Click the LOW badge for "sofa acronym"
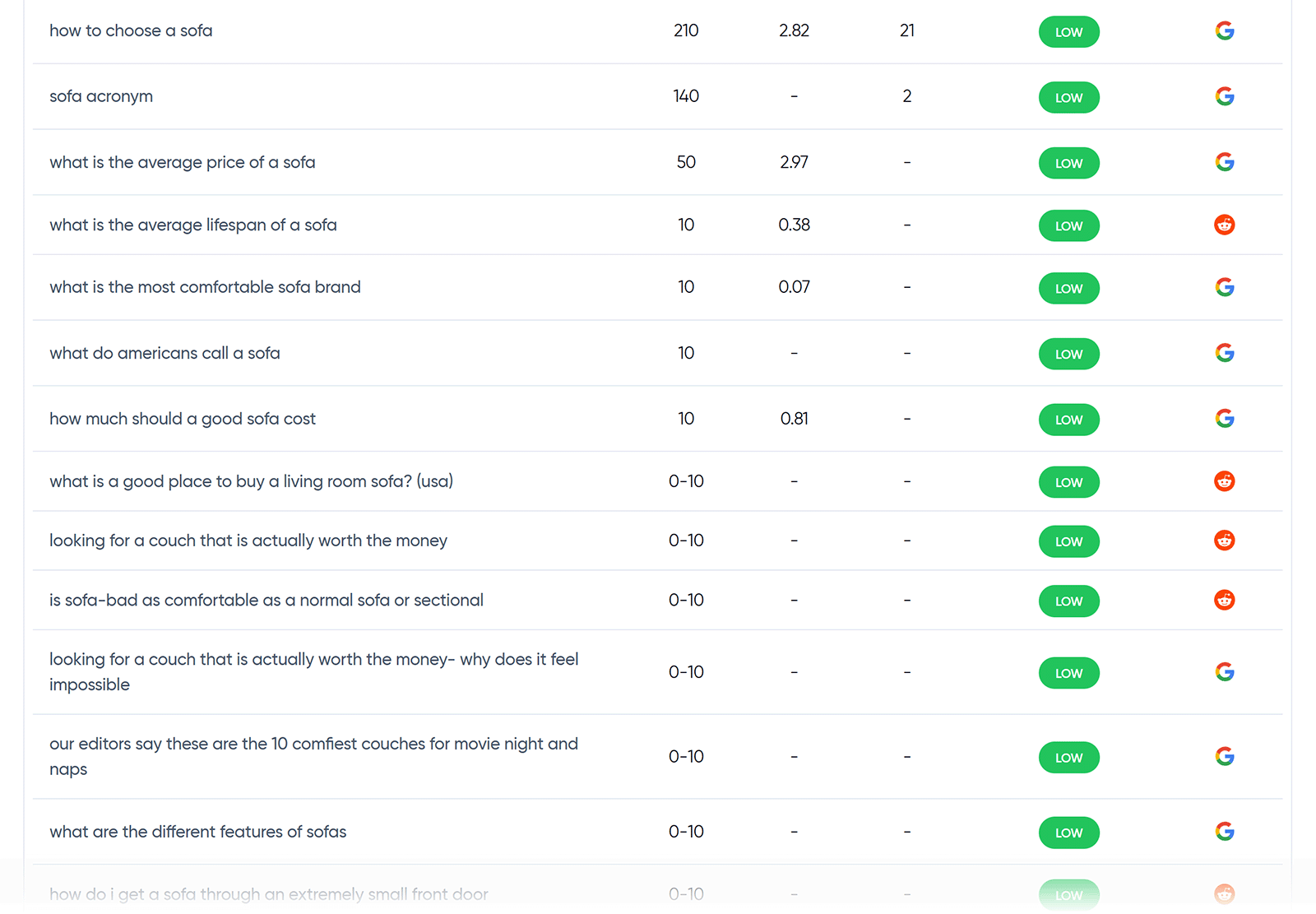The height and width of the screenshot is (914, 1316). (1068, 97)
